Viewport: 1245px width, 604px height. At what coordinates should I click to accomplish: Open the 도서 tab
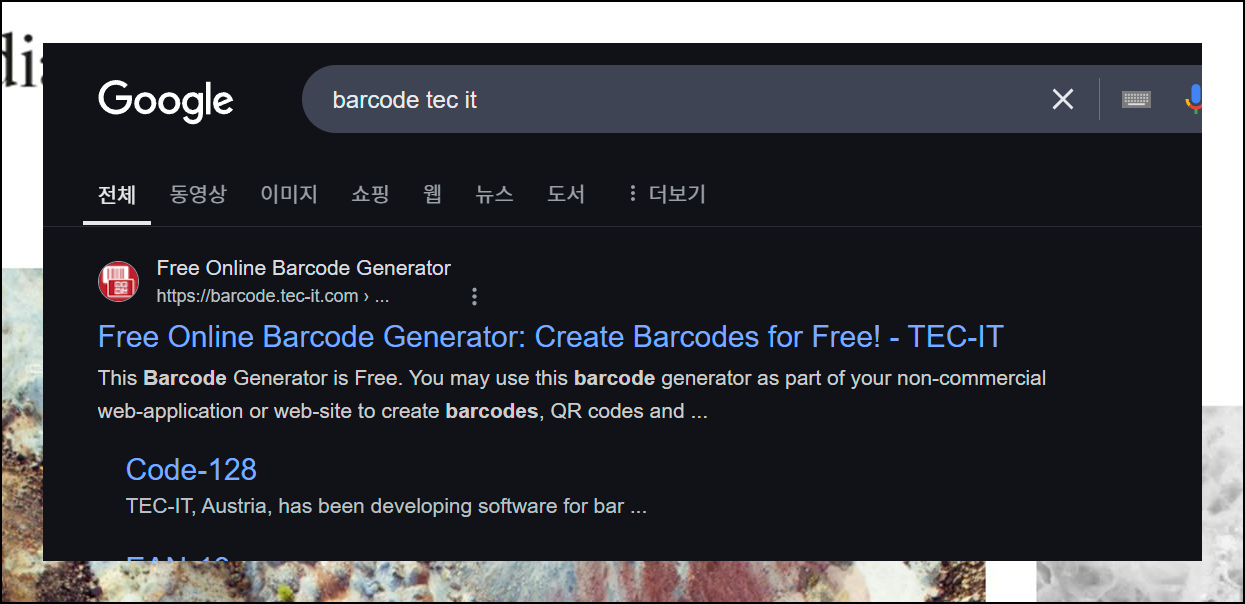(566, 194)
